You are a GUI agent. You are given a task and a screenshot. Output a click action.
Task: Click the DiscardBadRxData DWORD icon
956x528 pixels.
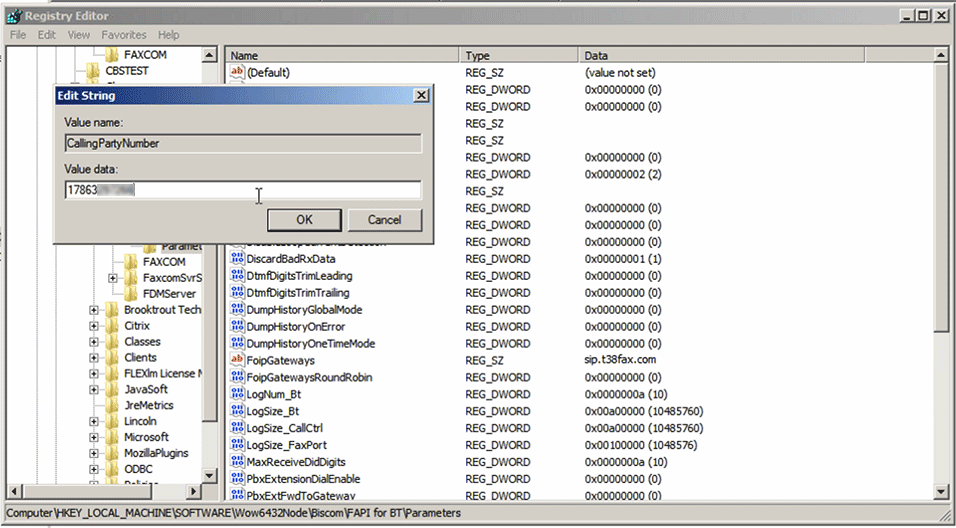coord(237,259)
